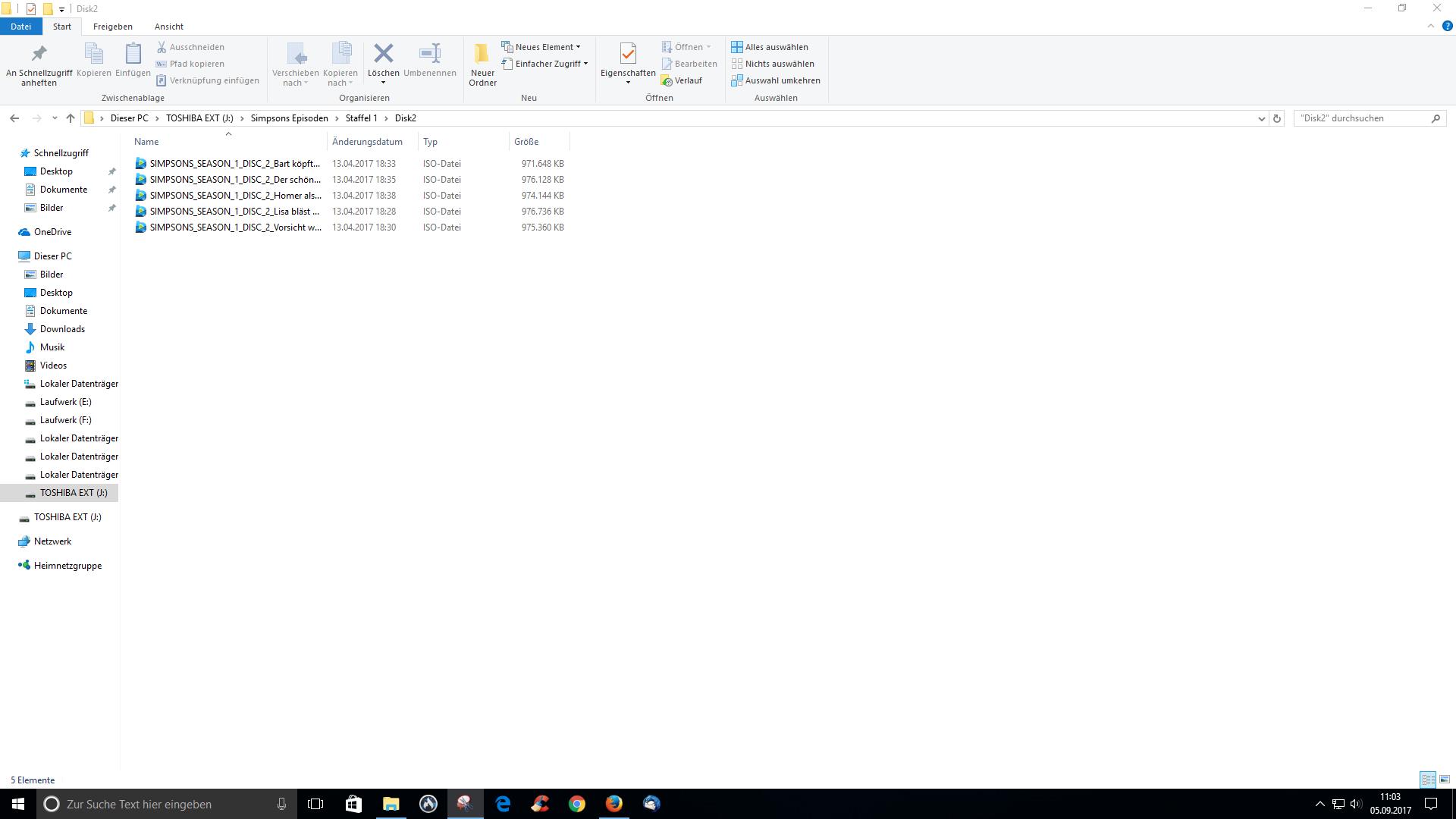Expand address bar history dropdown
The image size is (1456, 819).
tap(1261, 118)
